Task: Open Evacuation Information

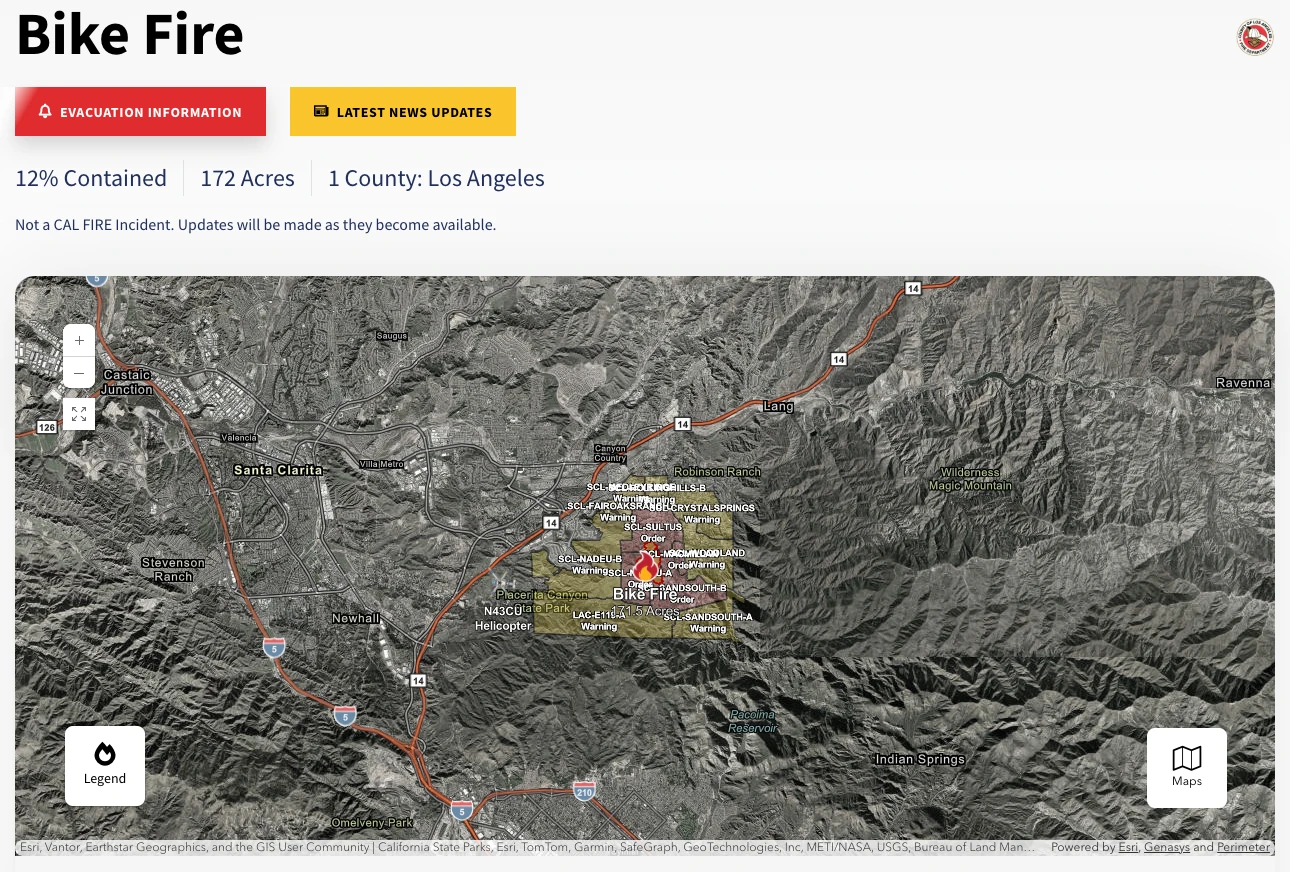Action: click(x=140, y=112)
